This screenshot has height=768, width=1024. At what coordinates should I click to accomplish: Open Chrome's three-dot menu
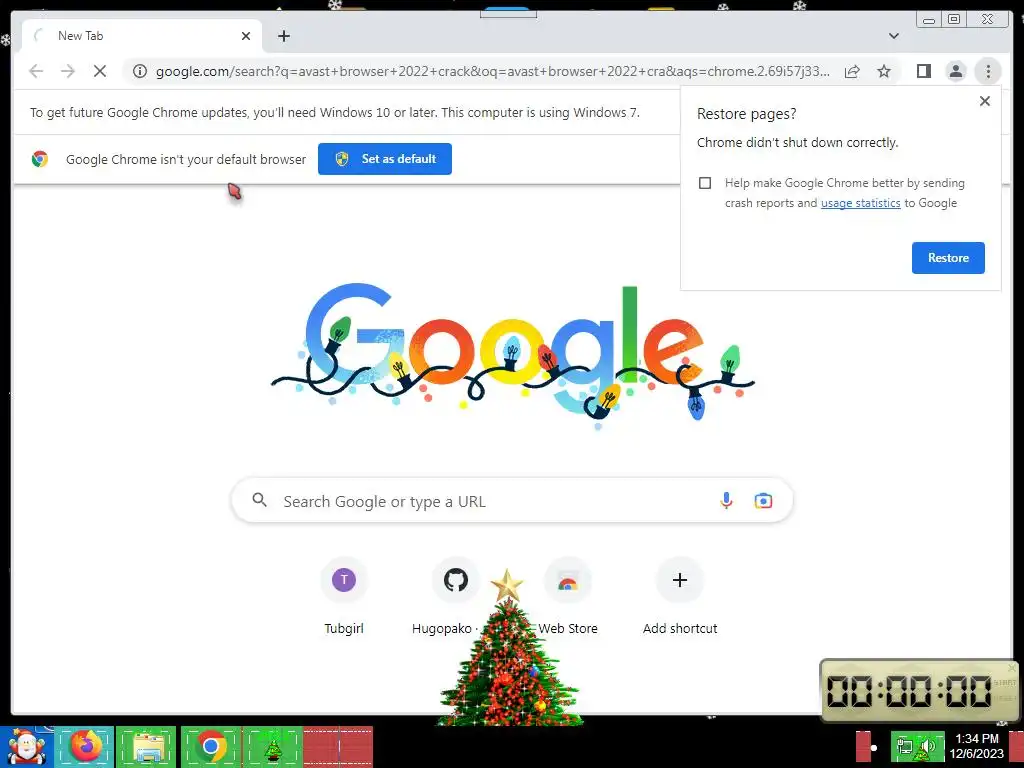pos(988,71)
